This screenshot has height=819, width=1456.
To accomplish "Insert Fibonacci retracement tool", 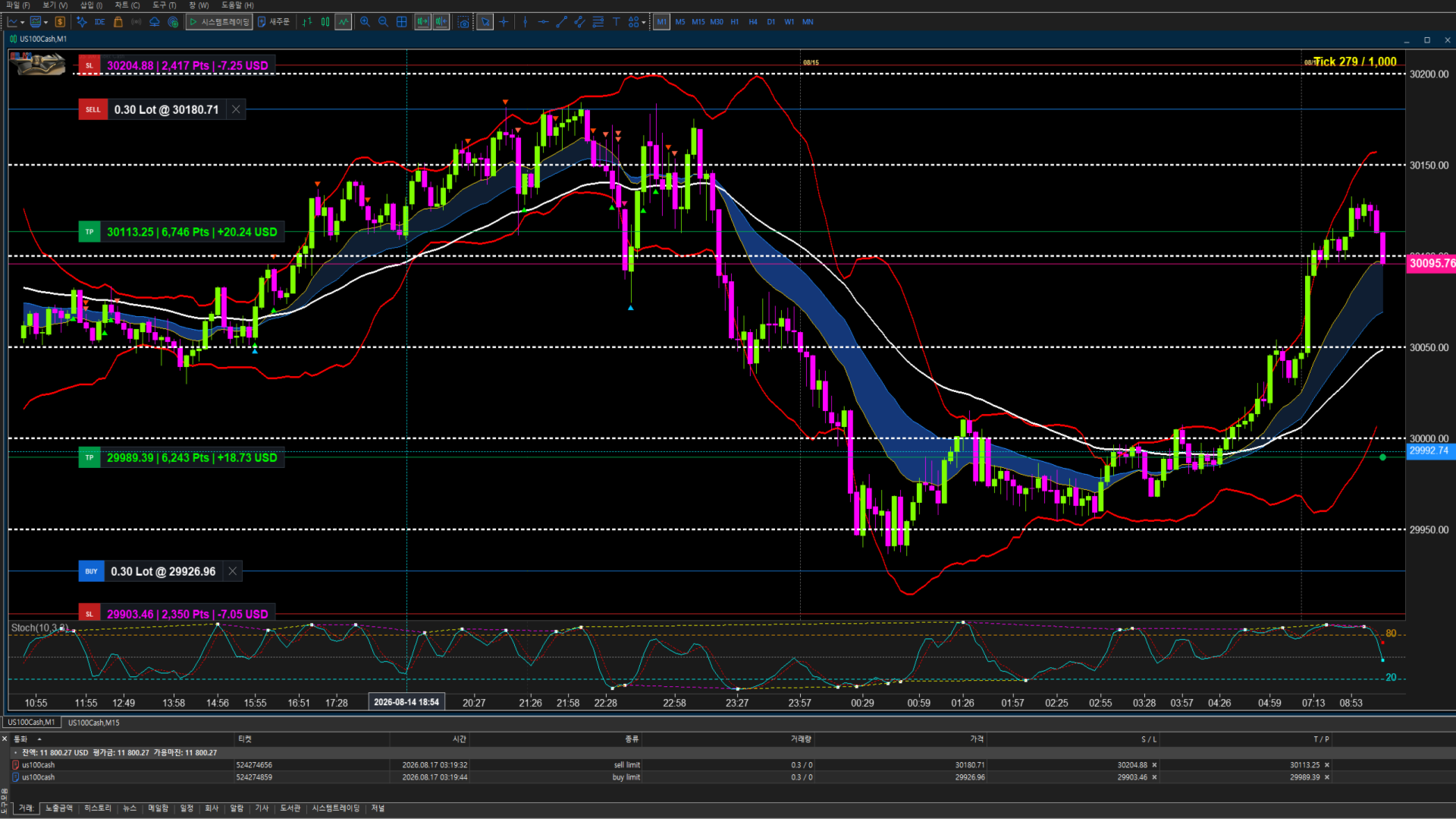I will click(598, 22).
